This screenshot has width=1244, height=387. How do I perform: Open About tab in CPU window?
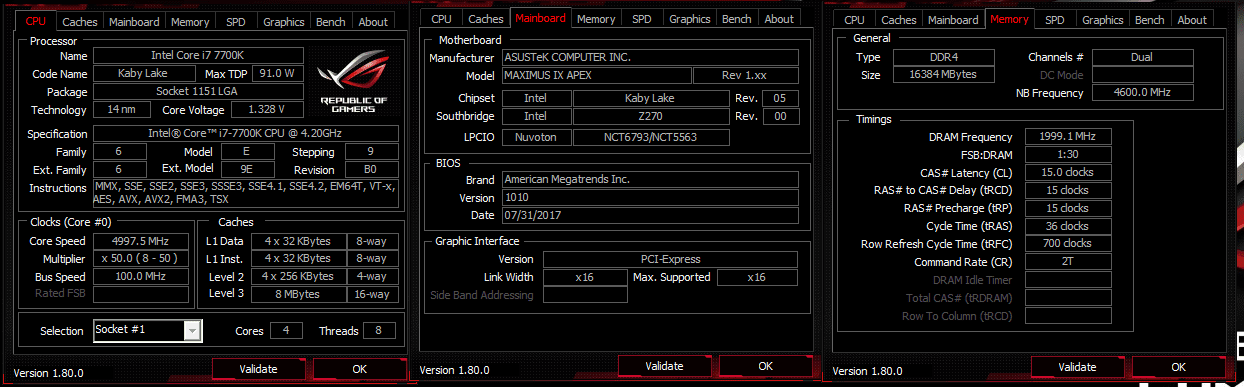[373, 21]
